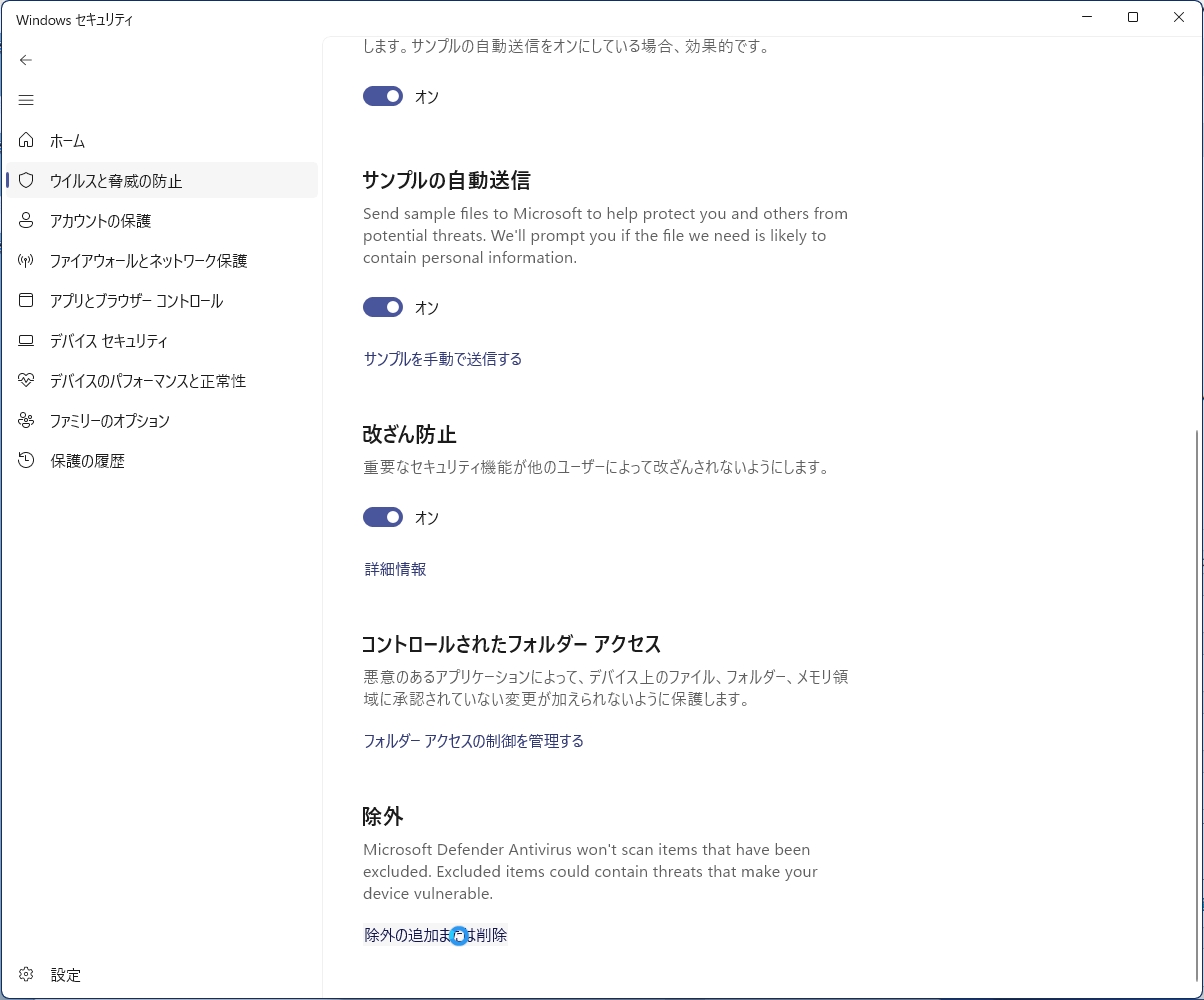
Task: Click フォルダー アクセスの制御を管理する link
Action: pos(474,741)
